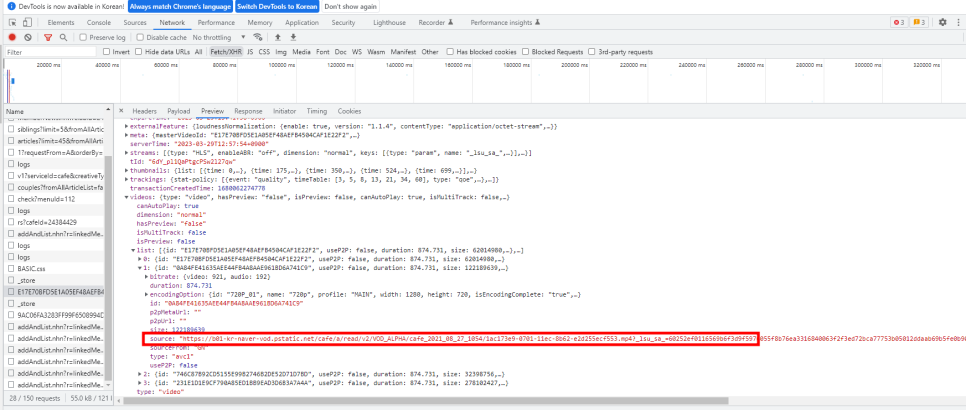Expand the thumbnails object node
The height and width of the screenshot is (410, 966).
click(x=126, y=170)
